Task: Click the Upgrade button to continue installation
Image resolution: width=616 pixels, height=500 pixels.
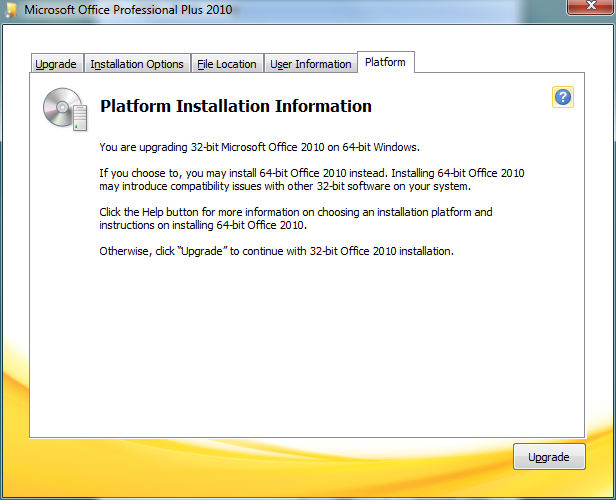Action: point(549,457)
